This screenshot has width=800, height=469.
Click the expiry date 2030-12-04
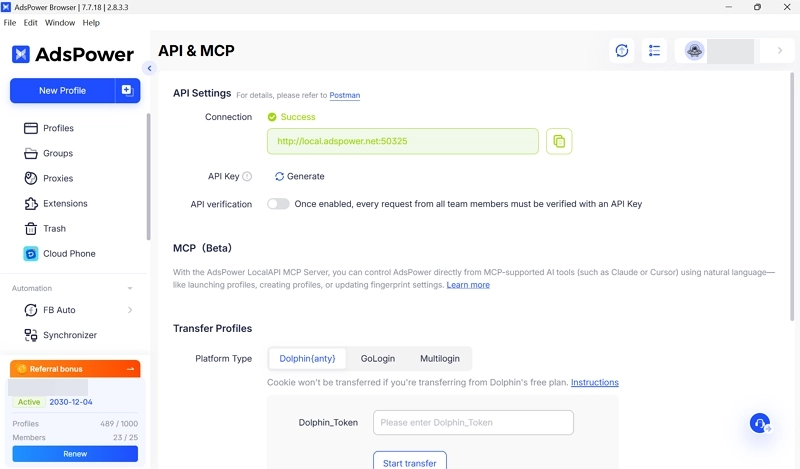(x=71, y=402)
